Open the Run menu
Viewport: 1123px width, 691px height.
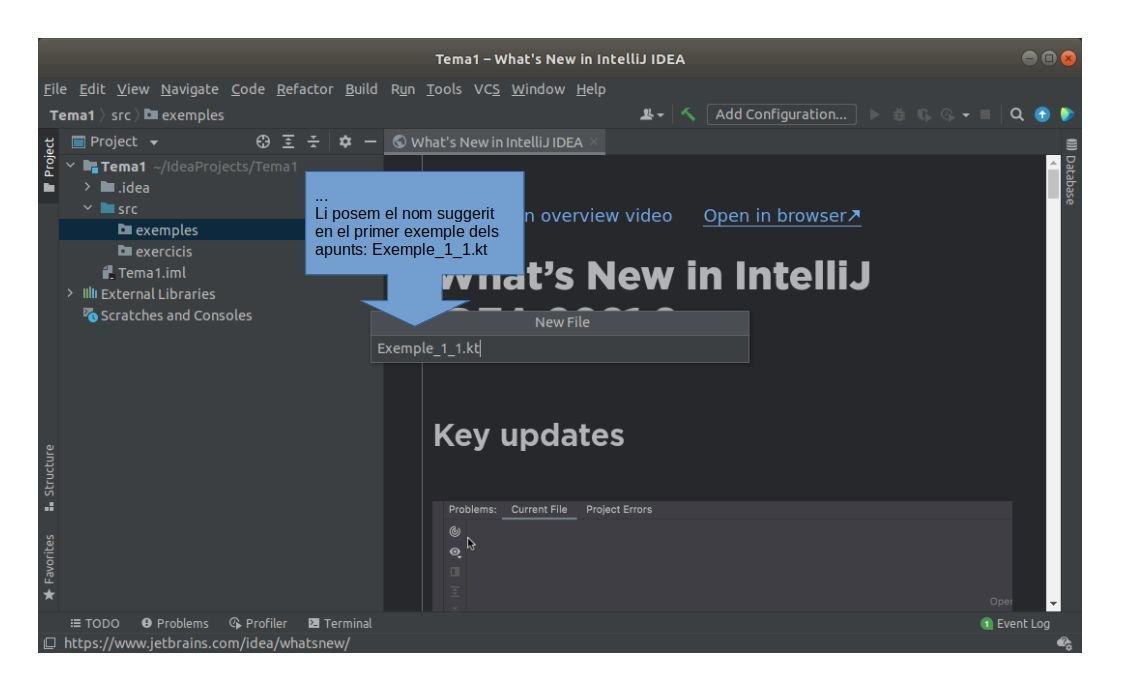coord(403,90)
